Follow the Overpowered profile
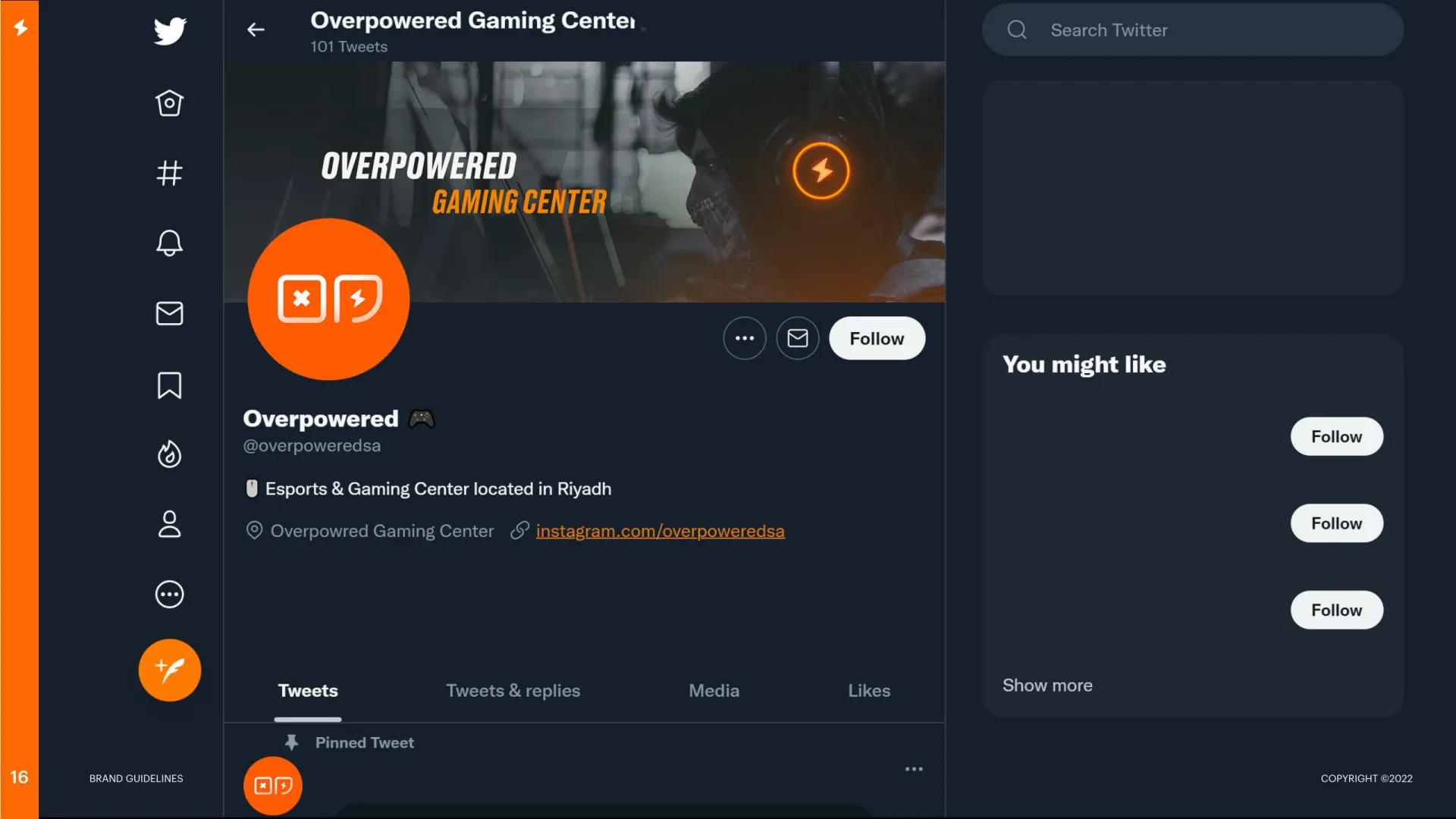This screenshot has width=1456, height=819. click(877, 338)
